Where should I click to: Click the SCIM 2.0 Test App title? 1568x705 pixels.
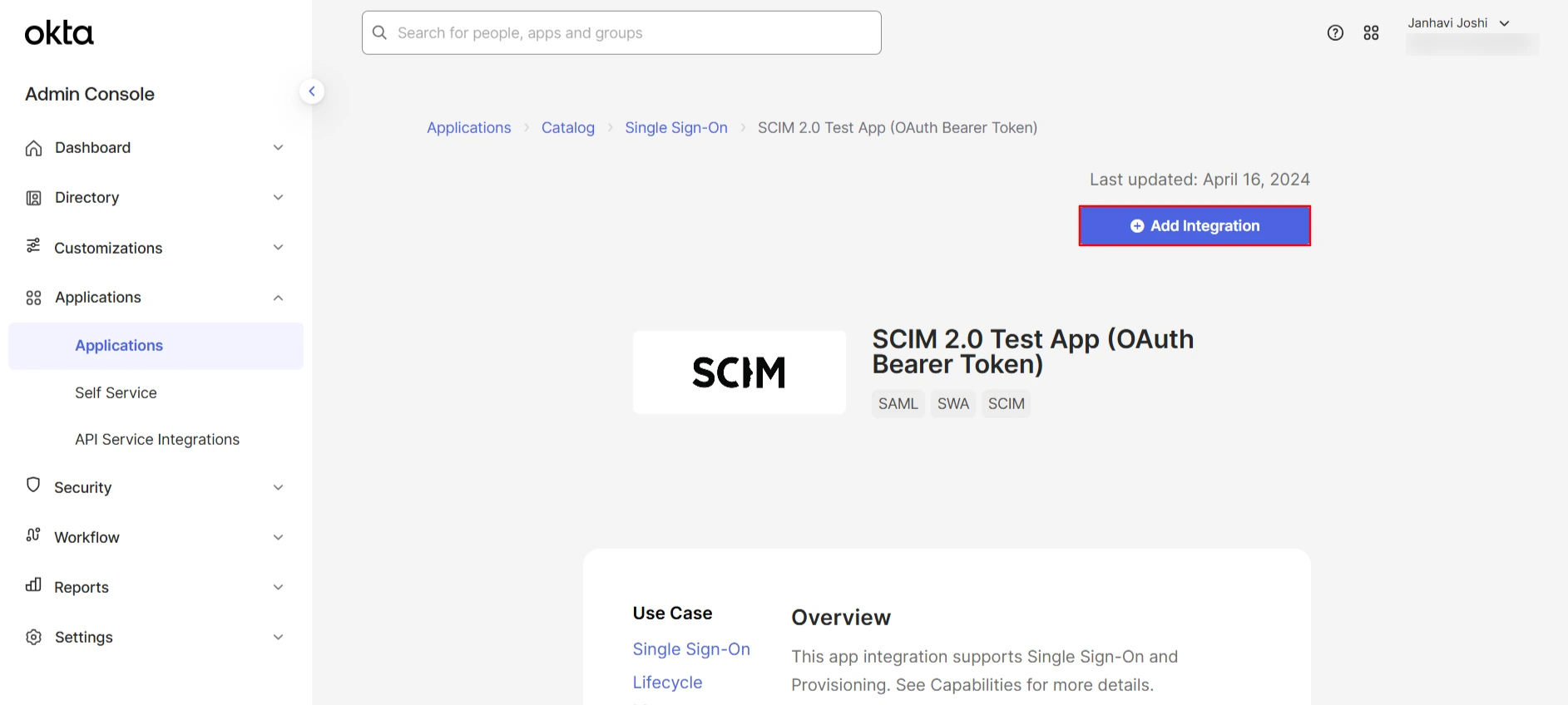pyautogui.click(x=1033, y=352)
